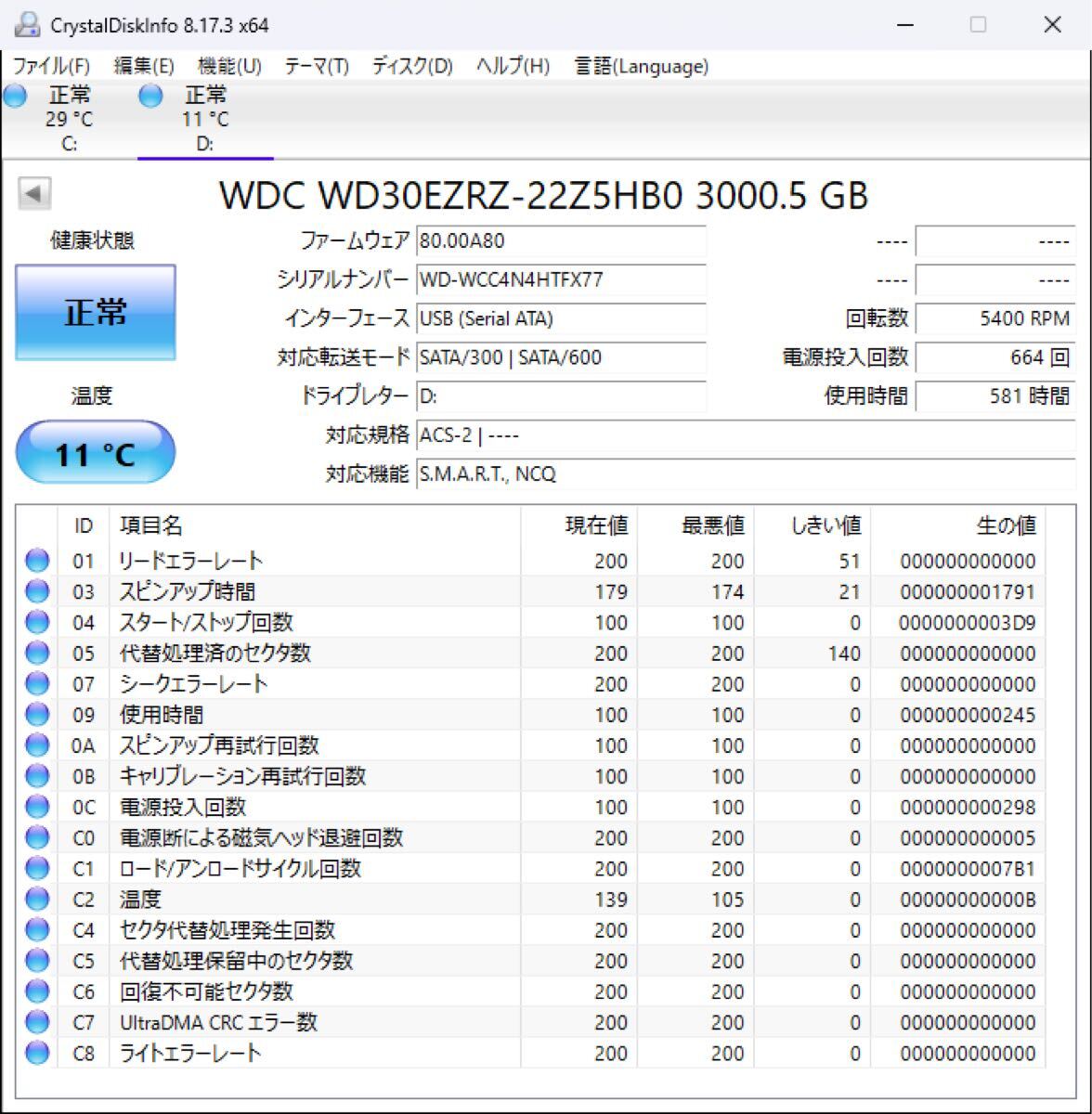The image size is (1092, 1114).
Task: Click worst value 174 in スピンアップ時間 row
Action: point(727,592)
